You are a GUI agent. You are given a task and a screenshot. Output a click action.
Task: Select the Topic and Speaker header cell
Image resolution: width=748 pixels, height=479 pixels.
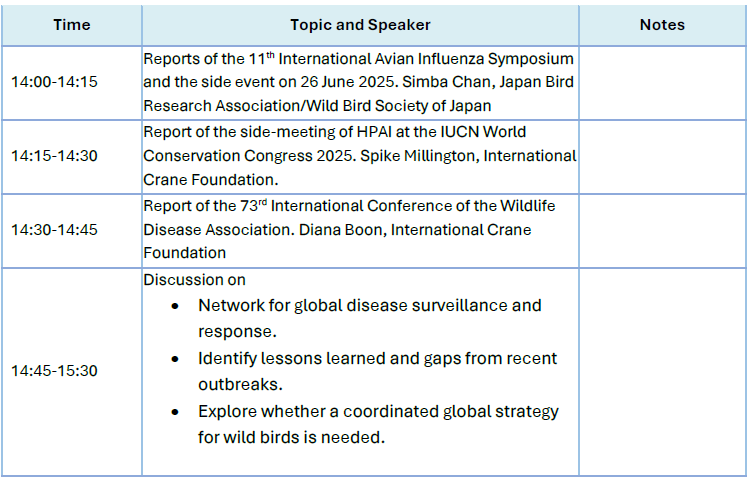360,24
